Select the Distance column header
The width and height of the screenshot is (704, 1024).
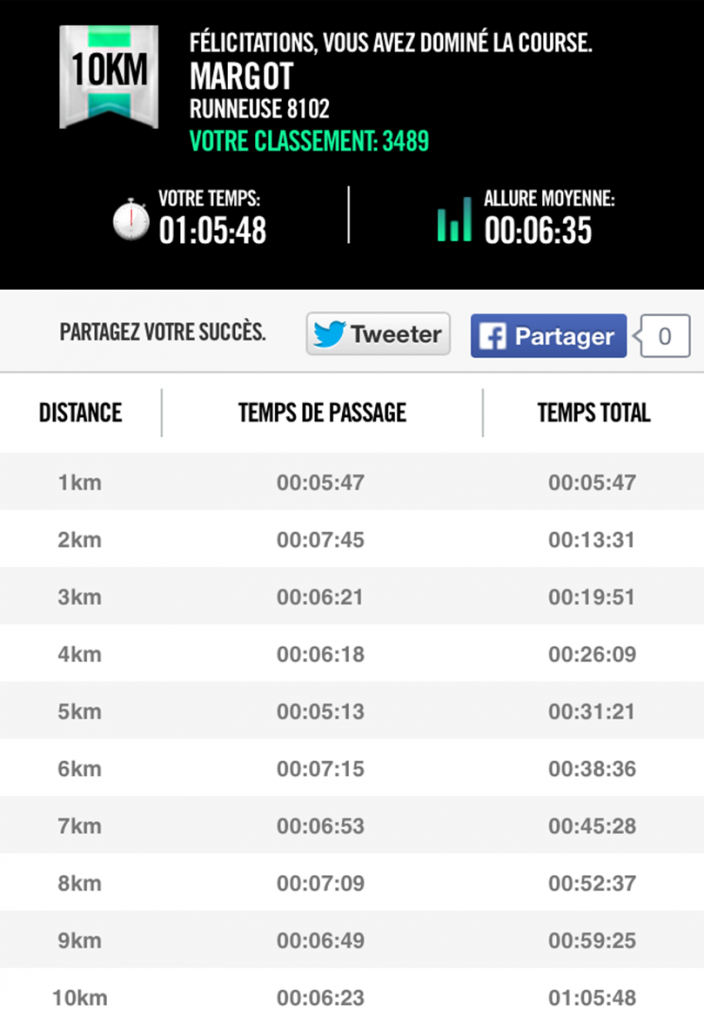point(80,412)
